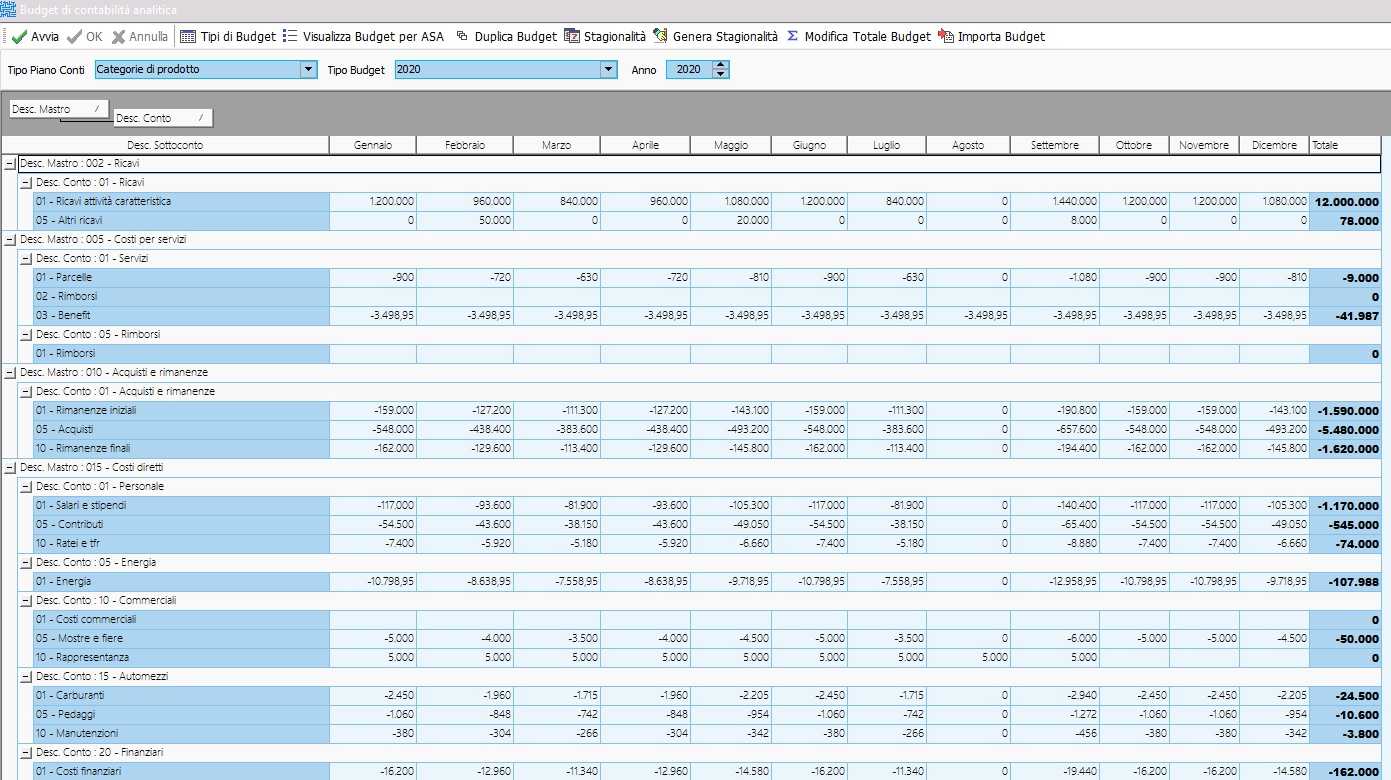
Task: Click the OK checkmark icon
Action: point(74,37)
